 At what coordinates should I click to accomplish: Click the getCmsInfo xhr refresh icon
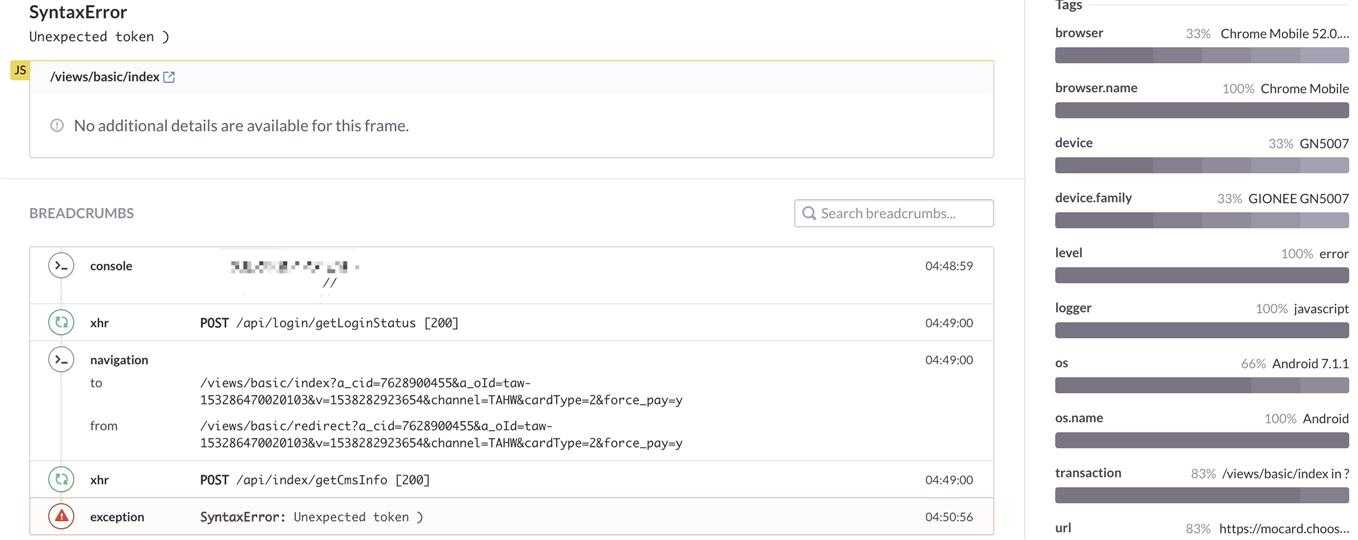62,480
